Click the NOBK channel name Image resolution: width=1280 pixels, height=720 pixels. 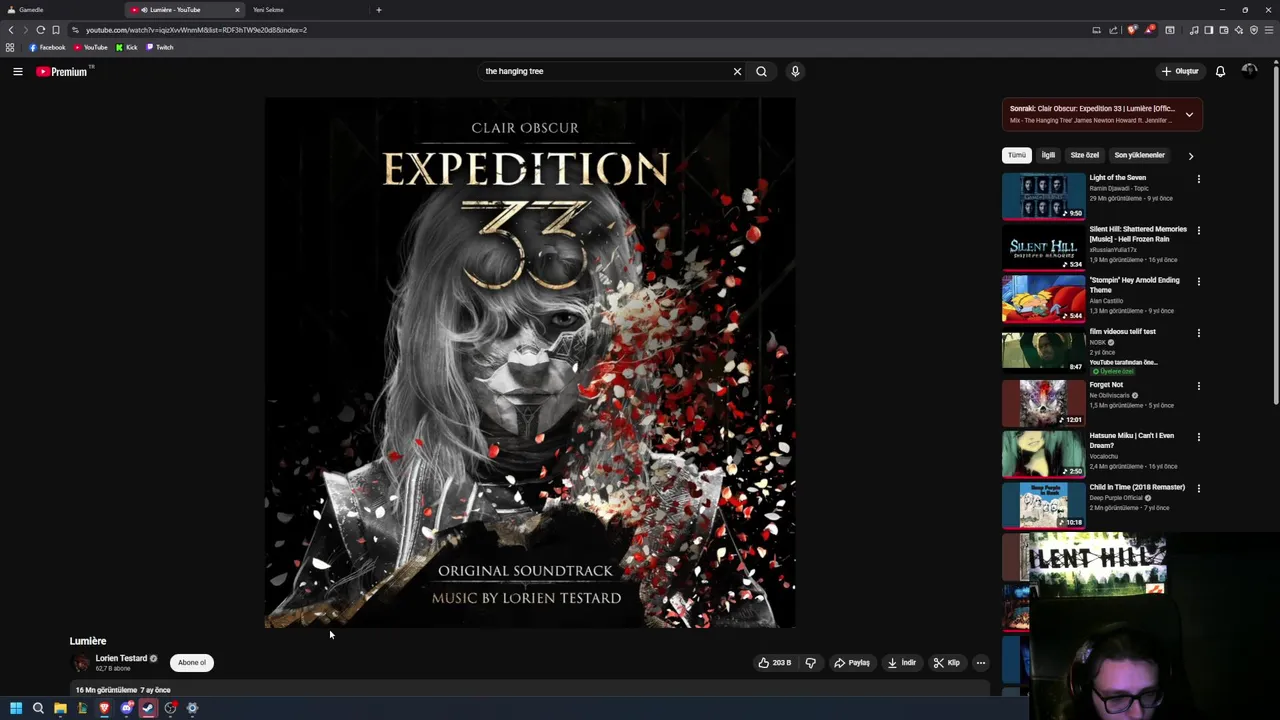[x=1097, y=342]
